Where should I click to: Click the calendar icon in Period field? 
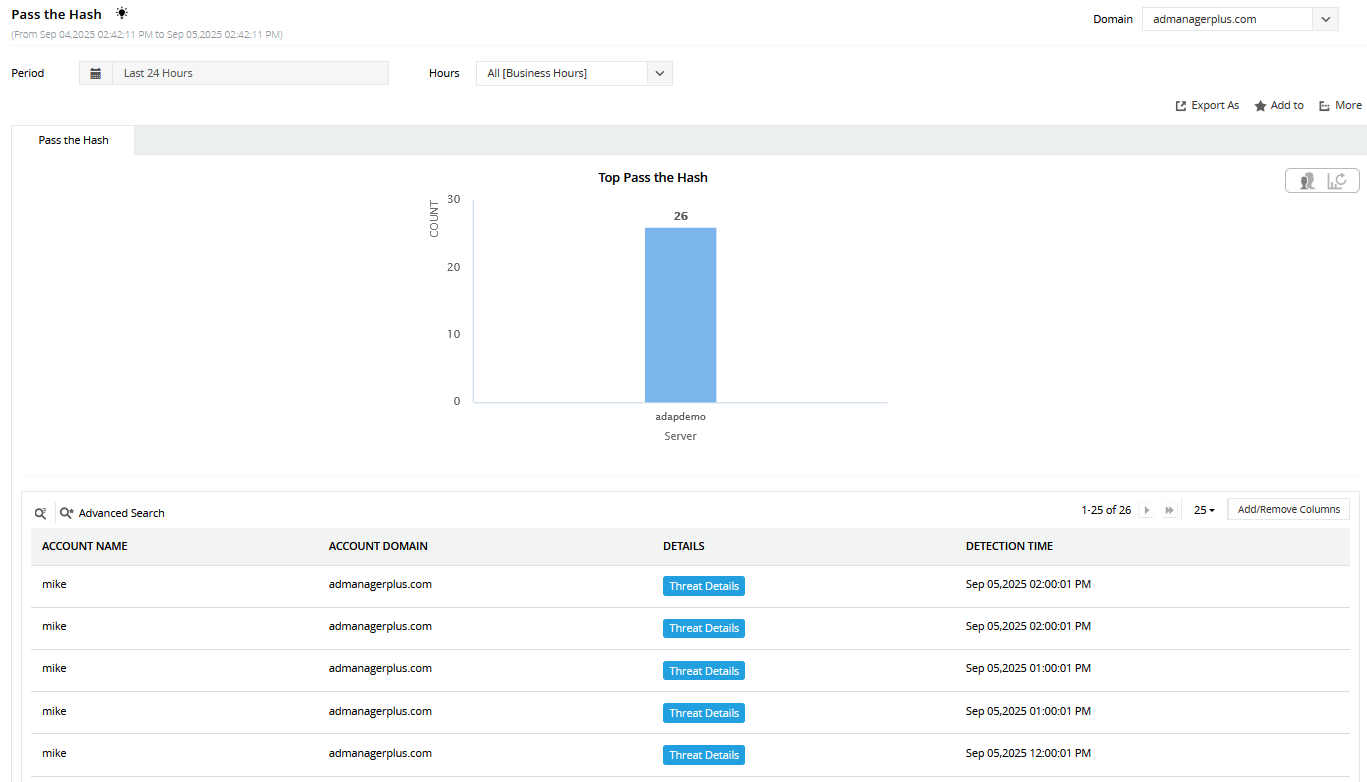tap(96, 73)
